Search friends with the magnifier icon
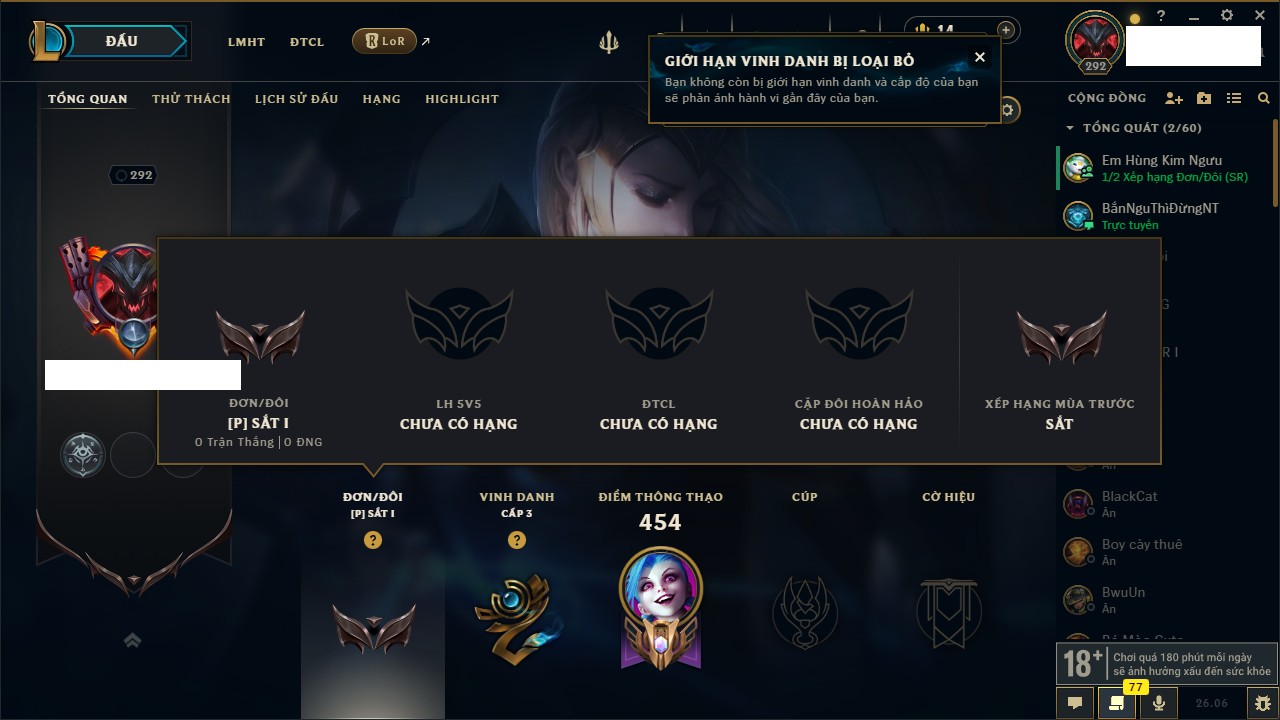Image resolution: width=1280 pixels, height=720 pixels. coord(1264,98)
